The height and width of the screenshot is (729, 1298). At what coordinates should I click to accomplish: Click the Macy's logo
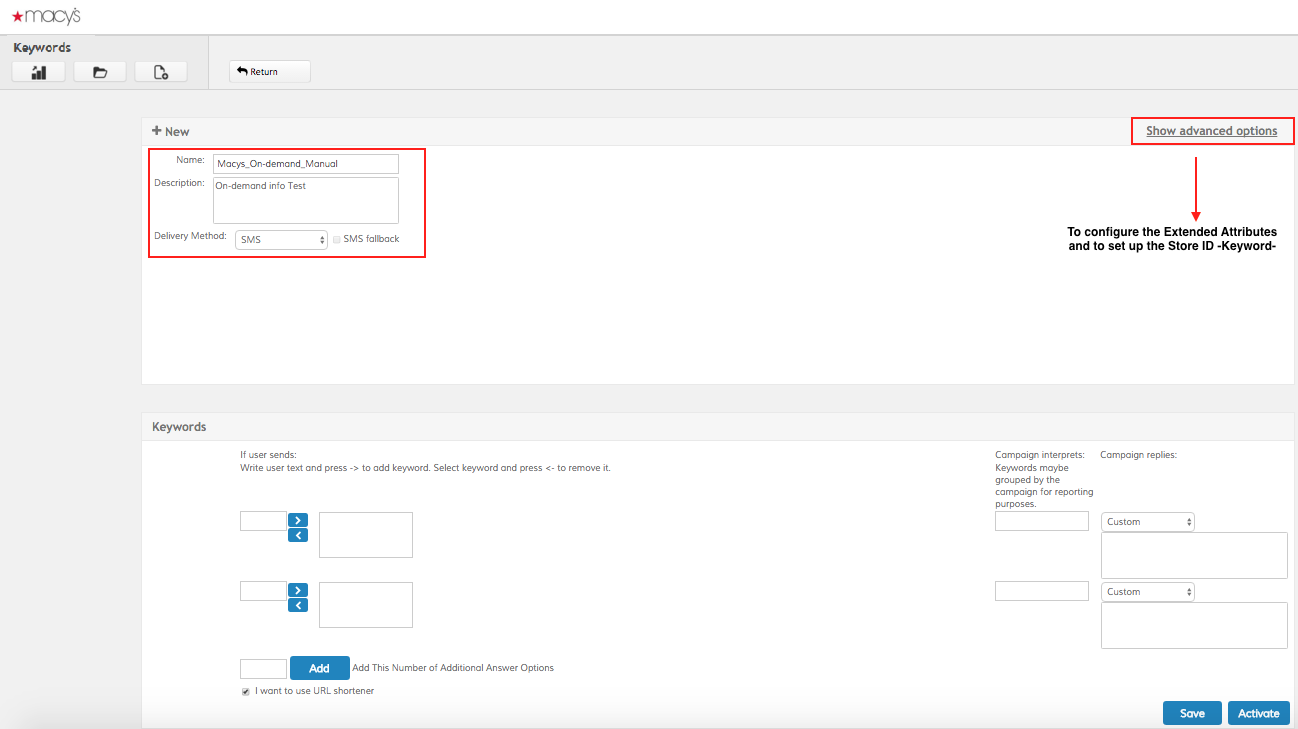pyautogui.click(x=46, y=16)
